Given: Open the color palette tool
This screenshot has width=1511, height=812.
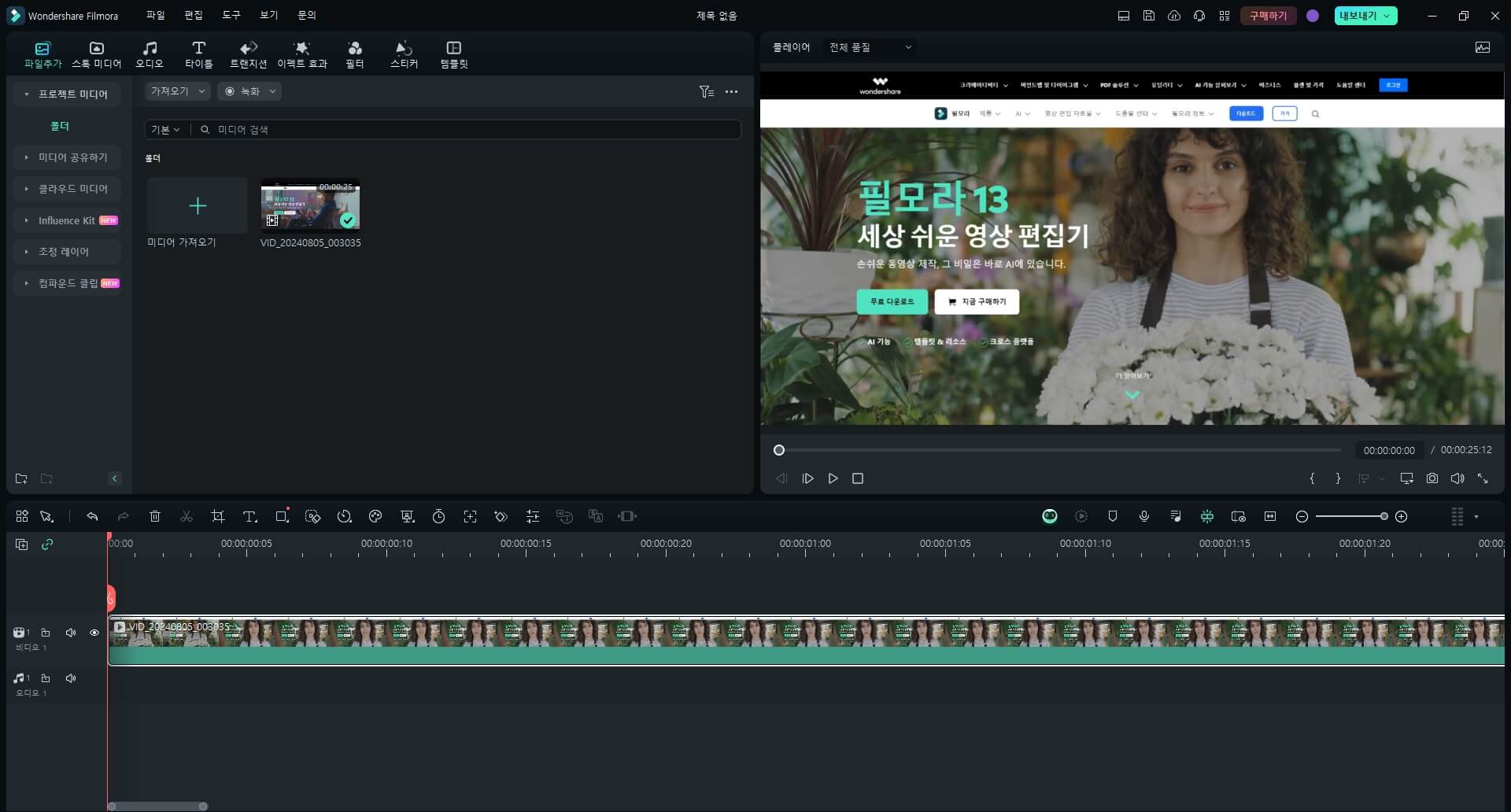Looking at the screenshot, I should tap(375, 516).
